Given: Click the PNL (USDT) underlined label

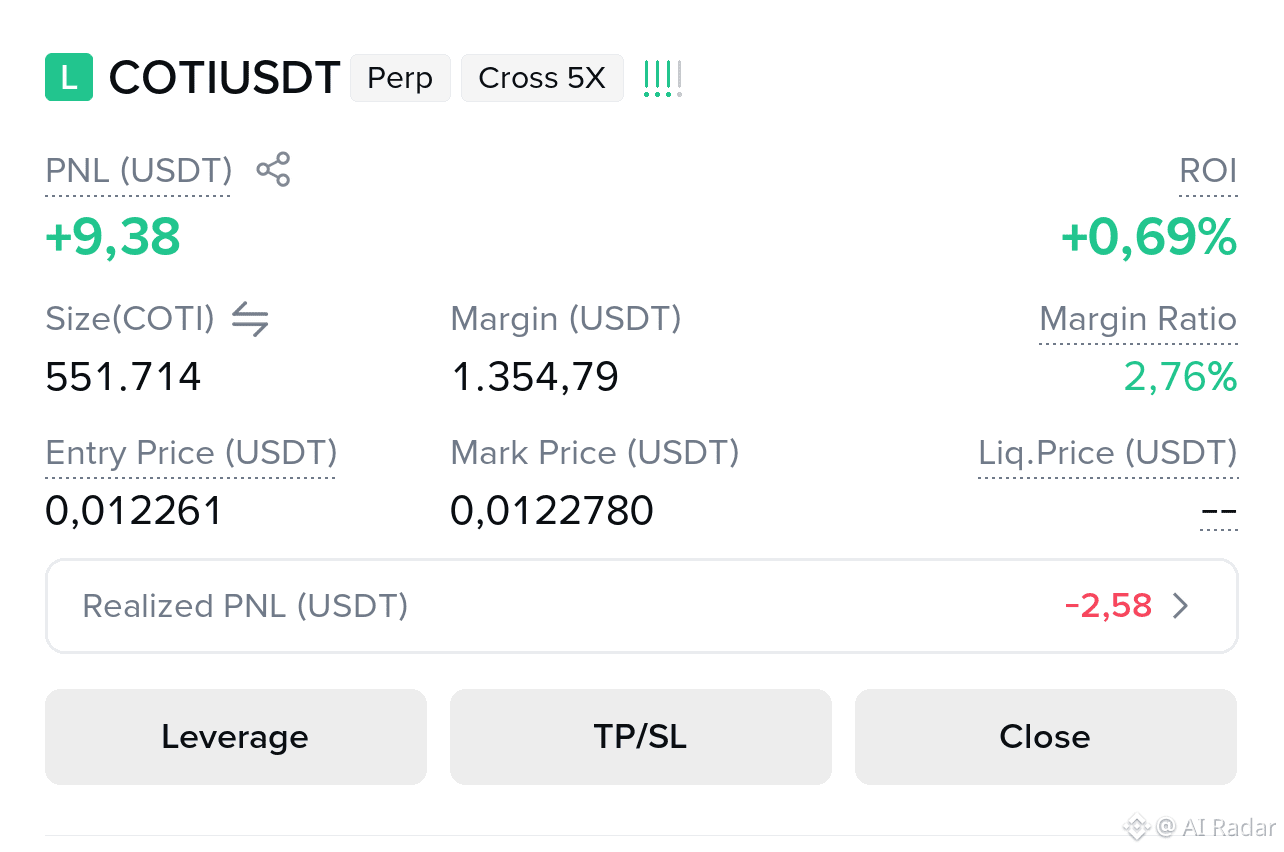Looking at the screenshot, I should click(x=139, y=171).
